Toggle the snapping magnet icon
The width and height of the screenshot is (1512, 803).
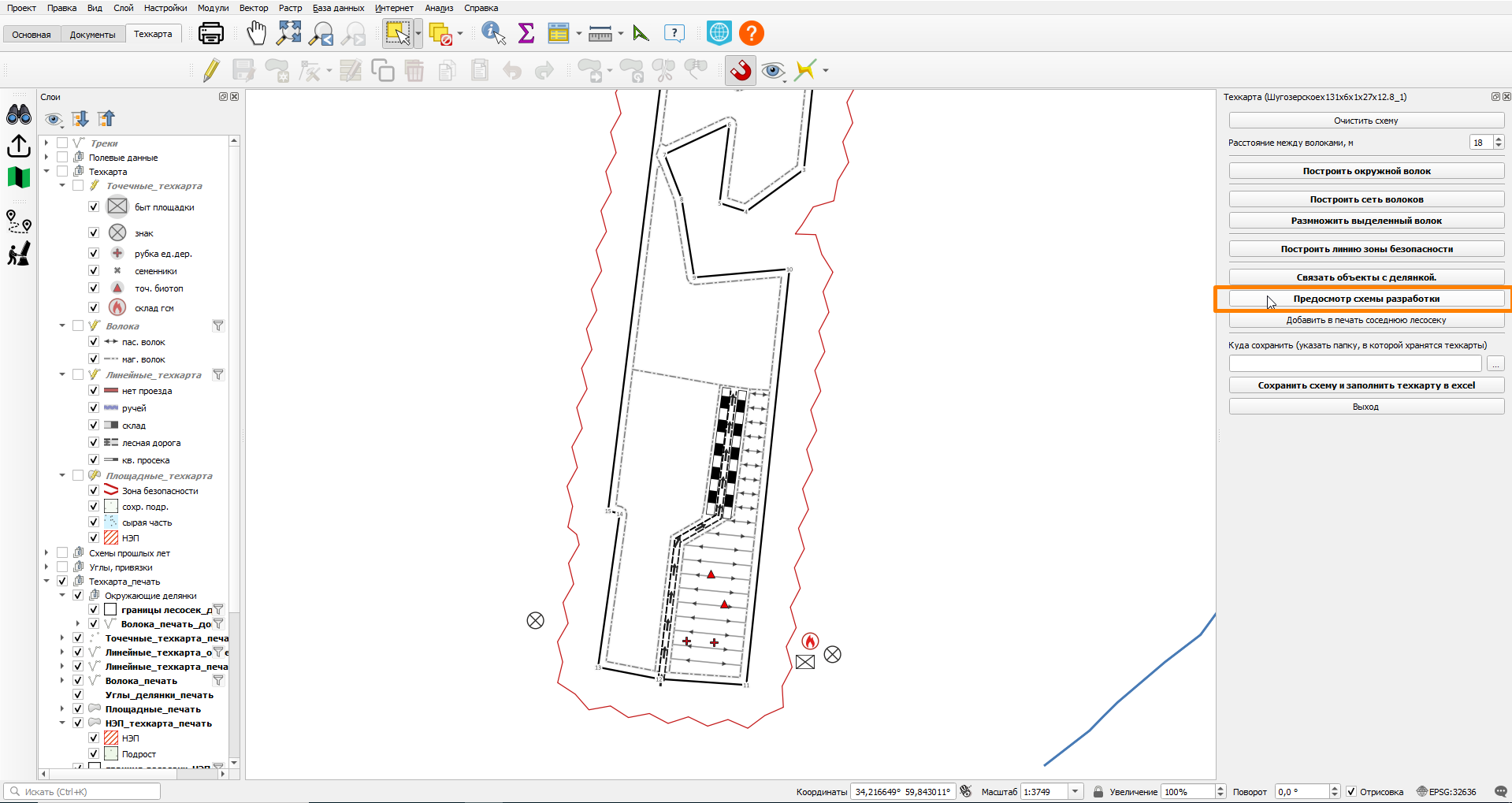tap(740, 70)
